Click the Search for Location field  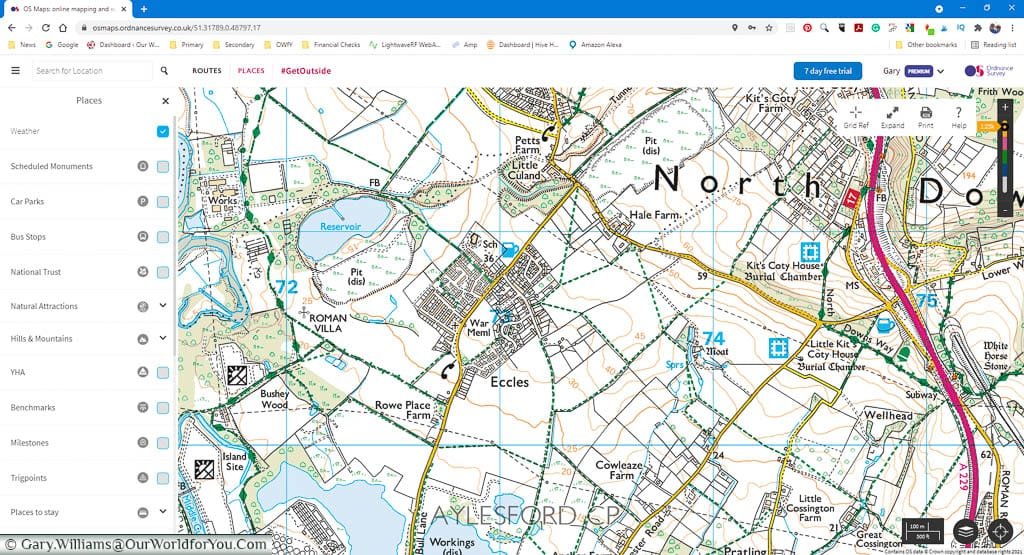[93, 71]
